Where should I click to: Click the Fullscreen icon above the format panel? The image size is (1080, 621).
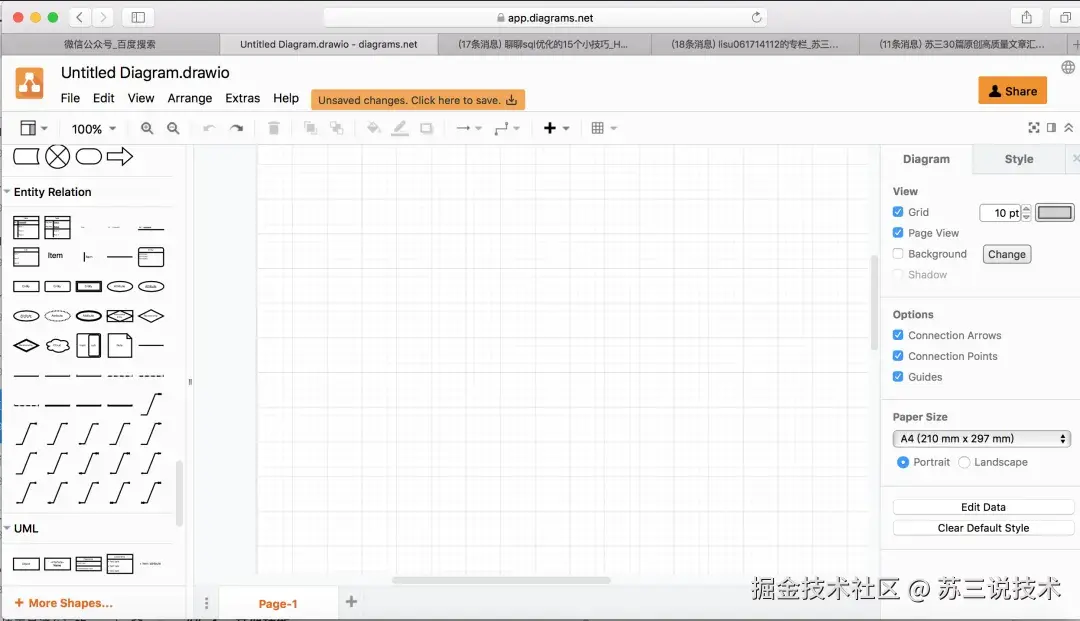(1033, 128)
